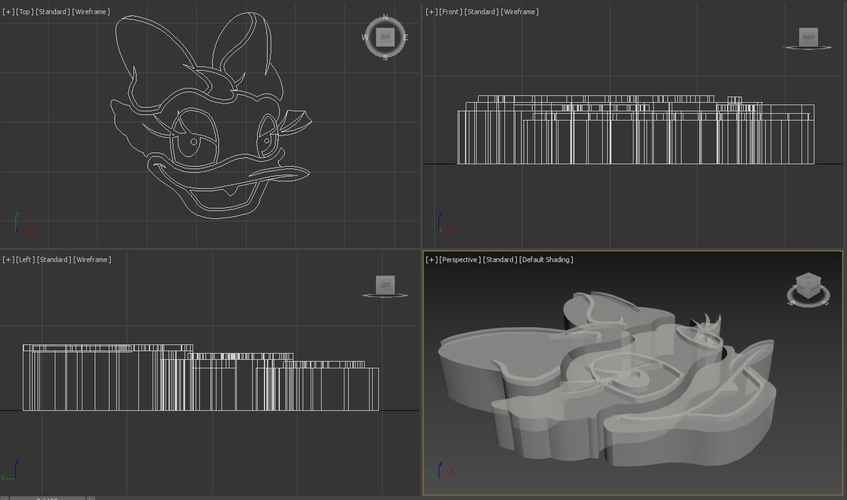Open [Standard] menu in the Left viewport
The height and width of the screenshot is (500, 847).
(x=53, y=259)
